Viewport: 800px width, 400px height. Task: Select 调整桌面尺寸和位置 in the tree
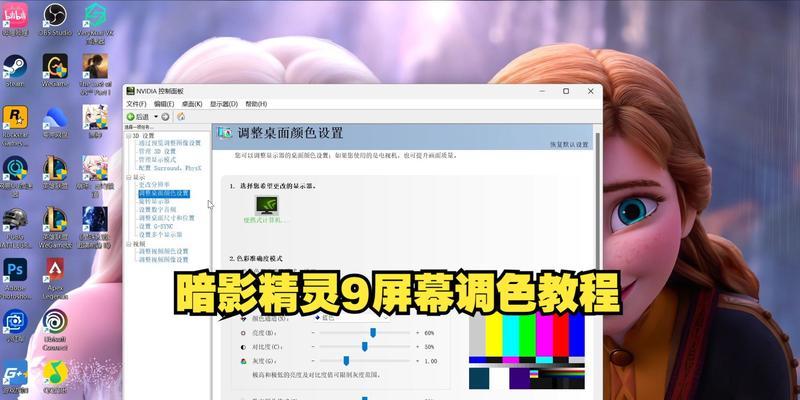(x=167, y=218)
